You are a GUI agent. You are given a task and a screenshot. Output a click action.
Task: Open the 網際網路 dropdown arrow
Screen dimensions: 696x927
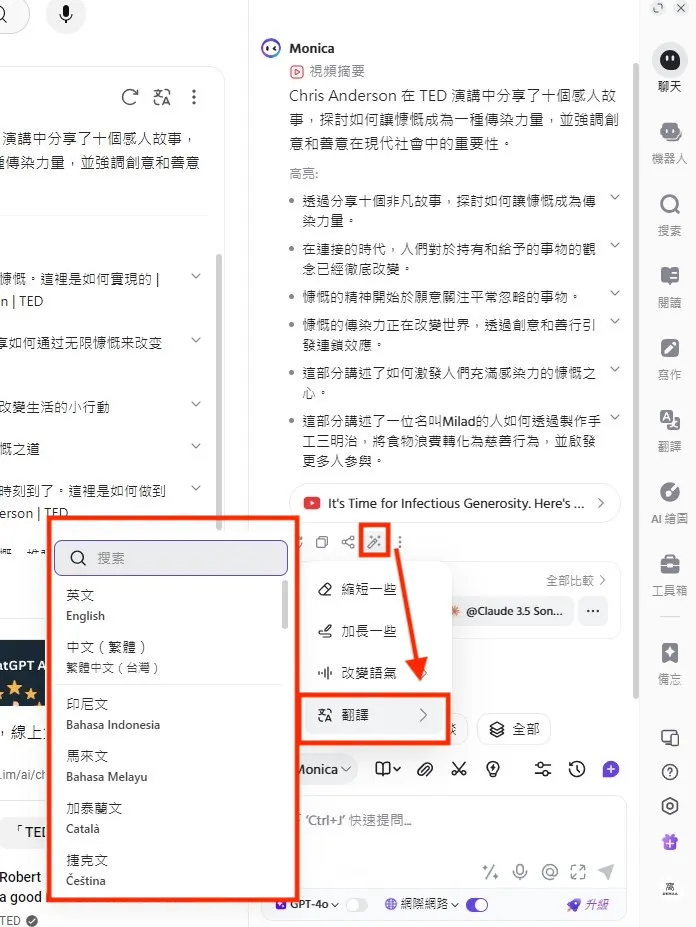(455, 905)
